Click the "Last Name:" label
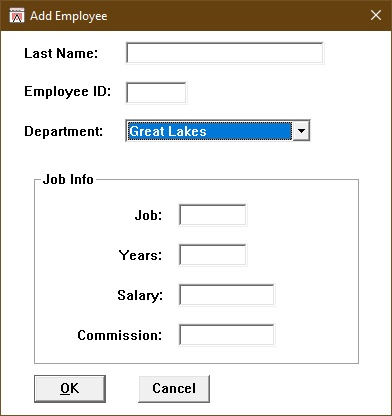This screenshot has width=392, height=416. click(61, 53)
